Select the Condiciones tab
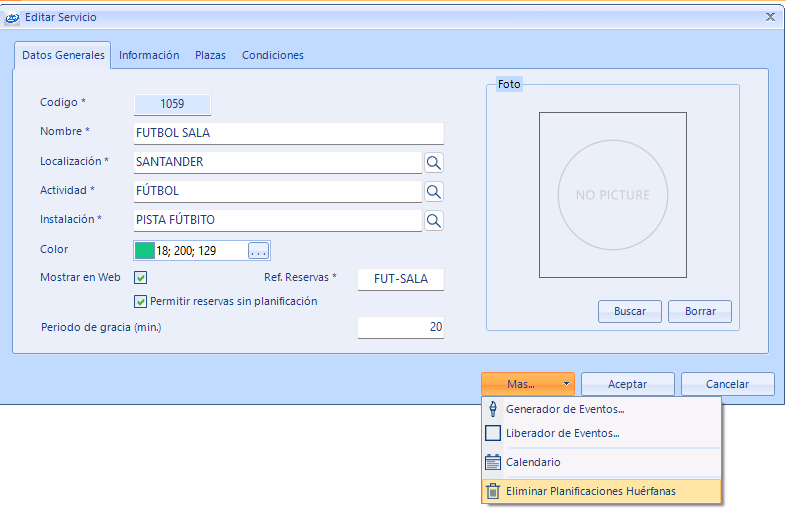The image size is (786, 519). [x=272, y=56]
